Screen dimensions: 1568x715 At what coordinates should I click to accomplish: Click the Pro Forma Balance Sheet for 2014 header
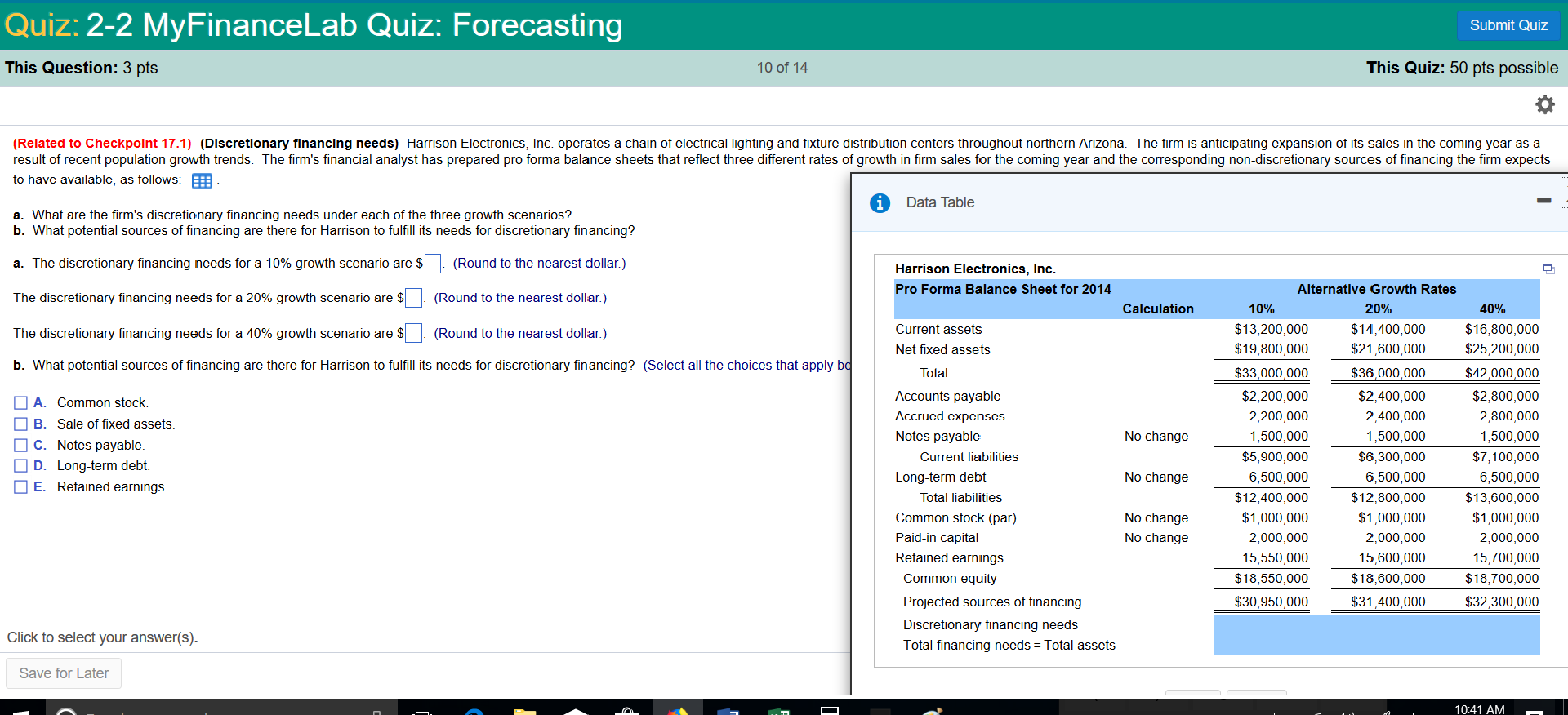(x=1003, y=289)
